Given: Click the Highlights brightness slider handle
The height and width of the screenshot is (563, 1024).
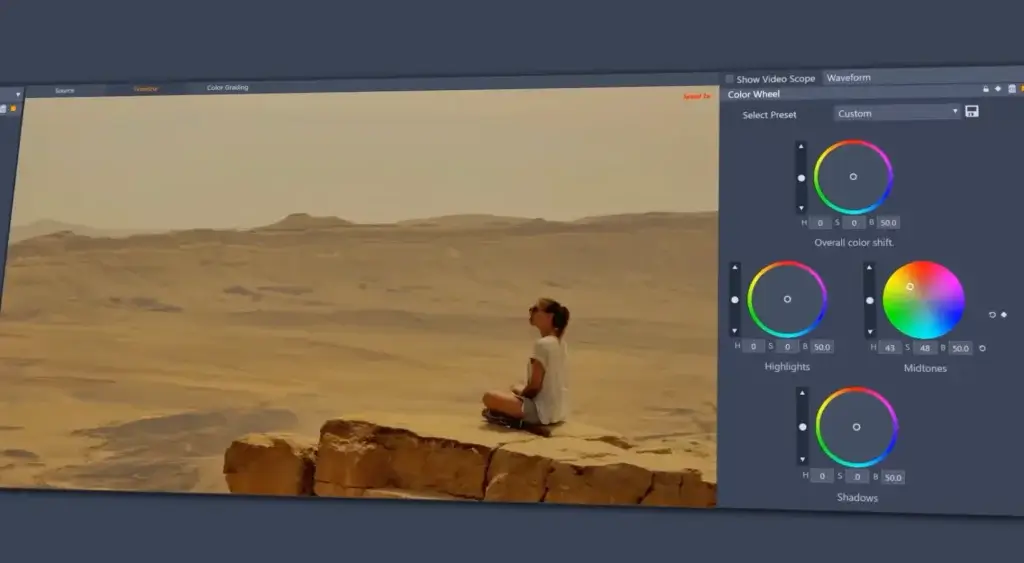Looking at the screenshot, I should click(x=735, y=299).
